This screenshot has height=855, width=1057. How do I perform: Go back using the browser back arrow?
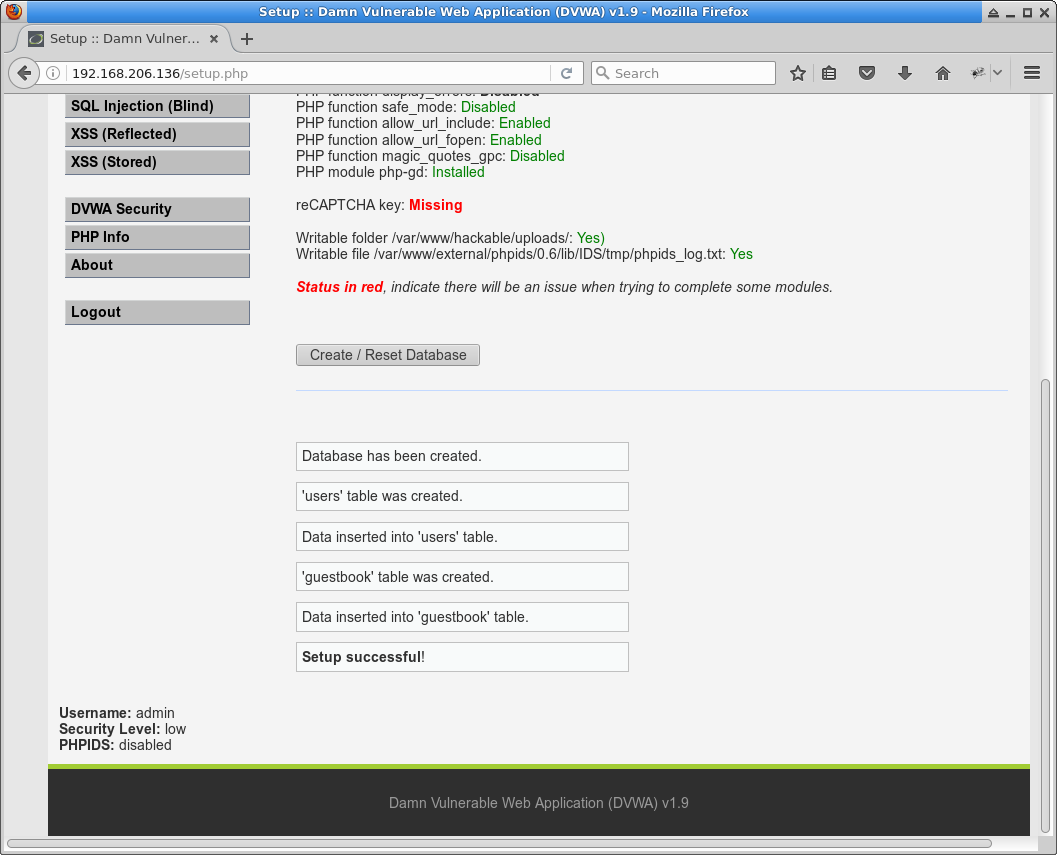point(24,73)
